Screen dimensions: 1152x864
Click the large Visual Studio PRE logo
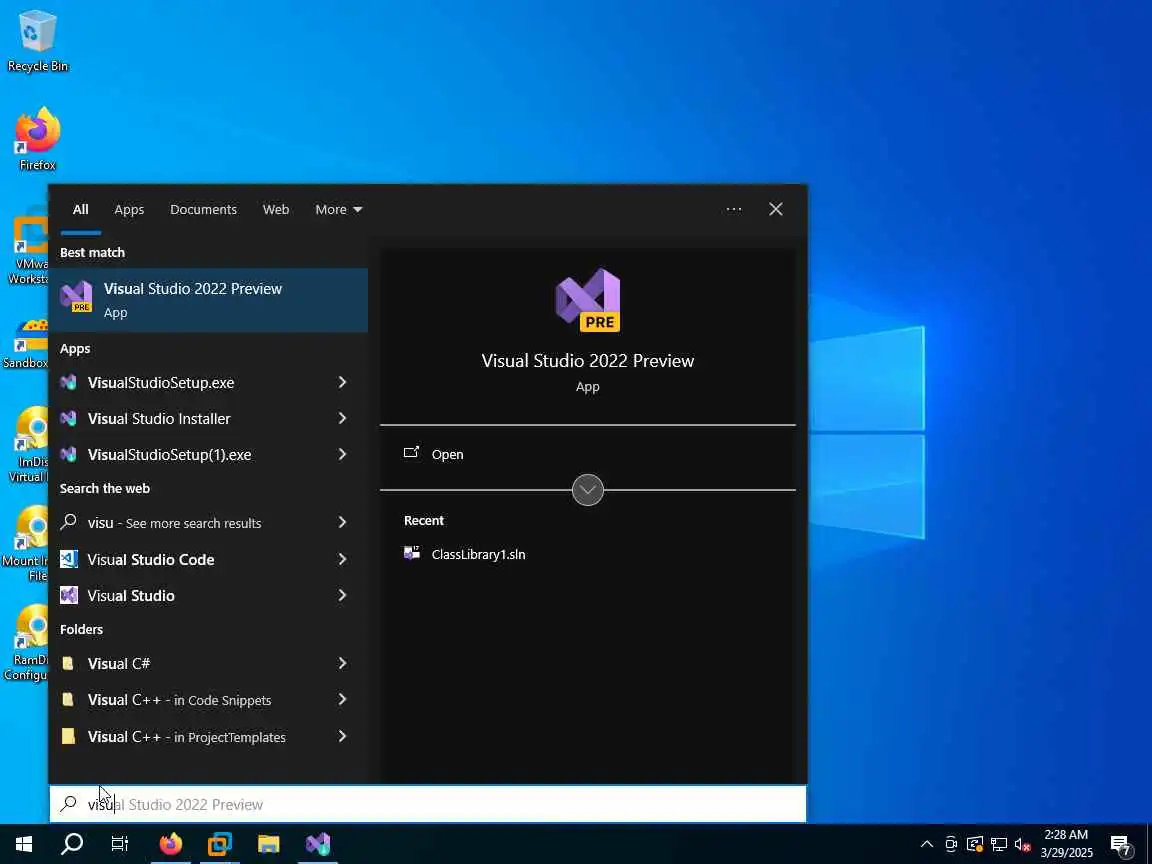coord(588,300)
